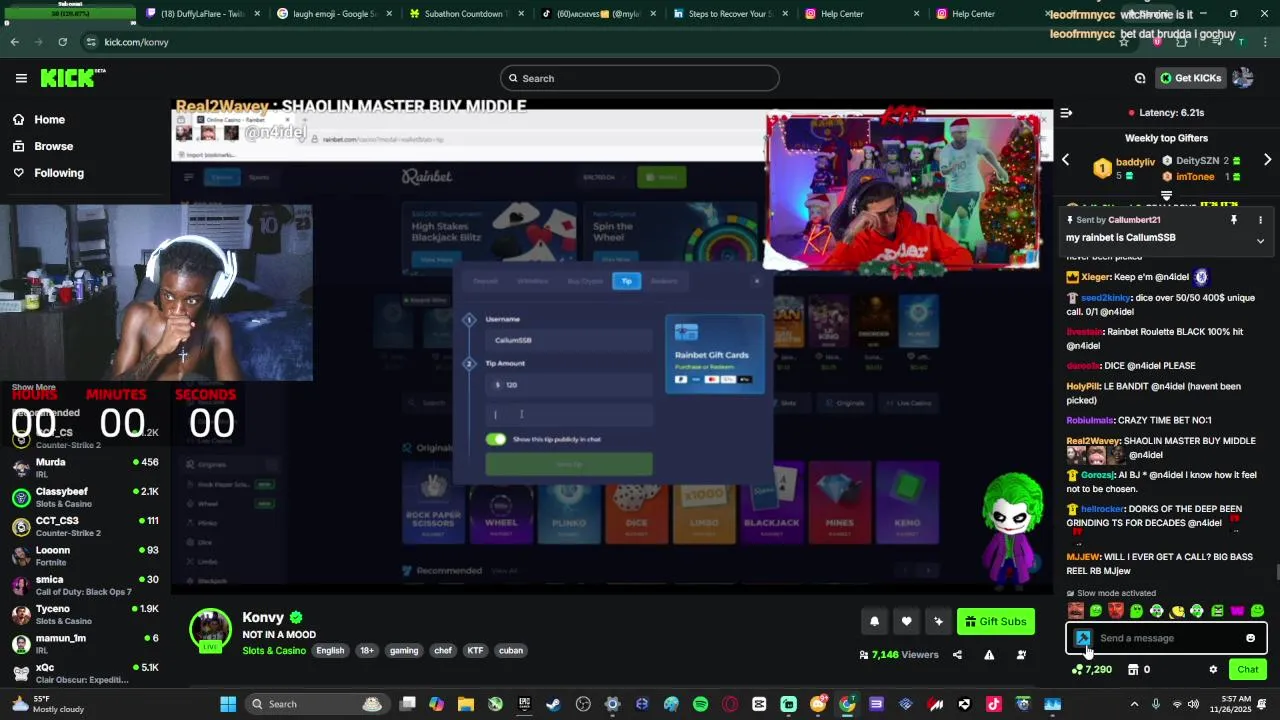
Task: Report the stream via warning icon
Action: pyautogui.click(x=989, y=655)
